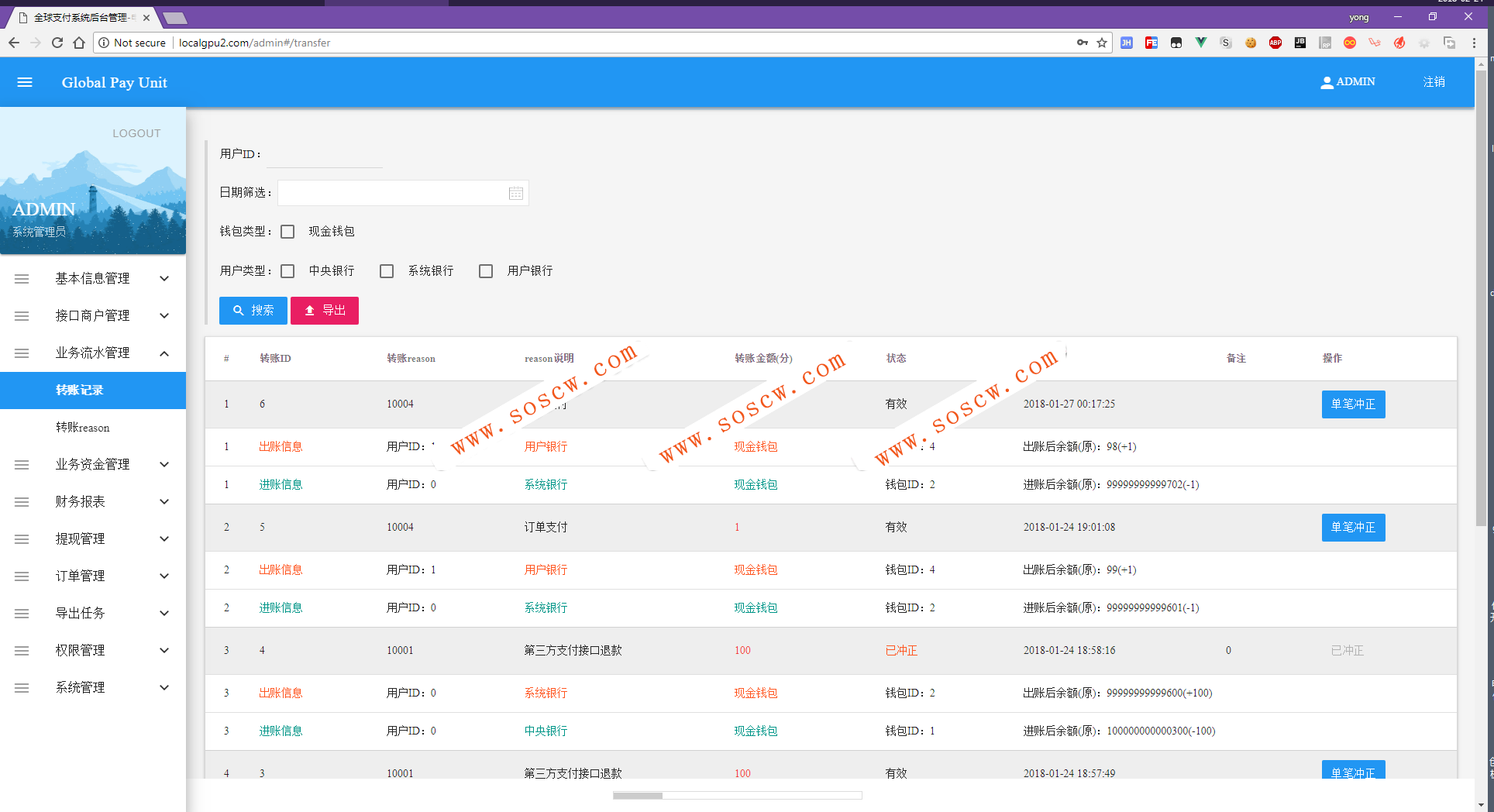This screenshot has width=1494, height=812.
Task: Select the 转账reason submenu item
Action: pos(93,427)
